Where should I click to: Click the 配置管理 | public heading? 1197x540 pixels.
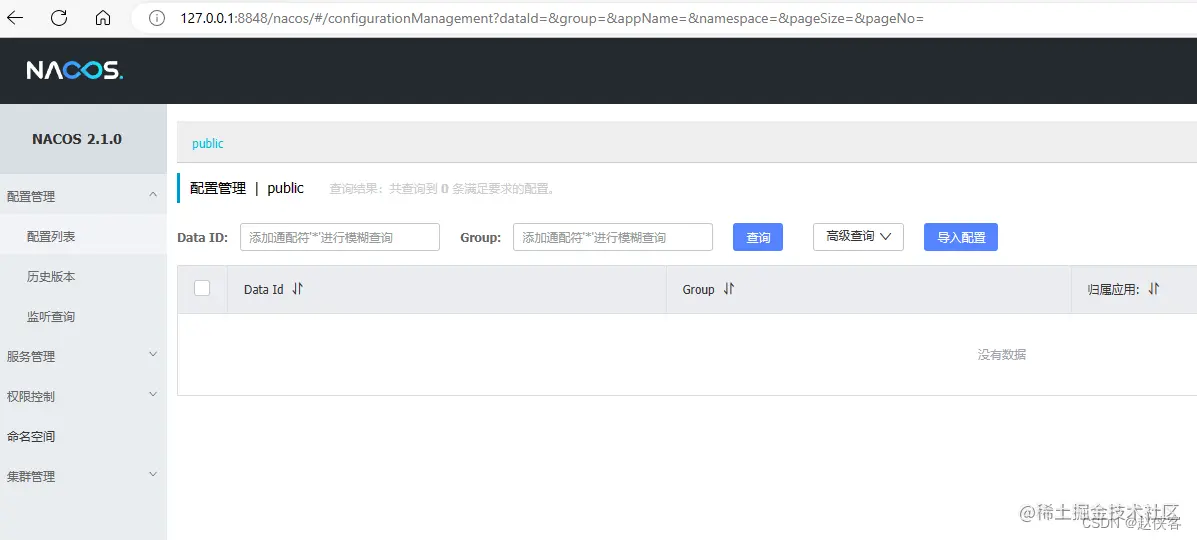pyautogui.click(x=247, y=188)
